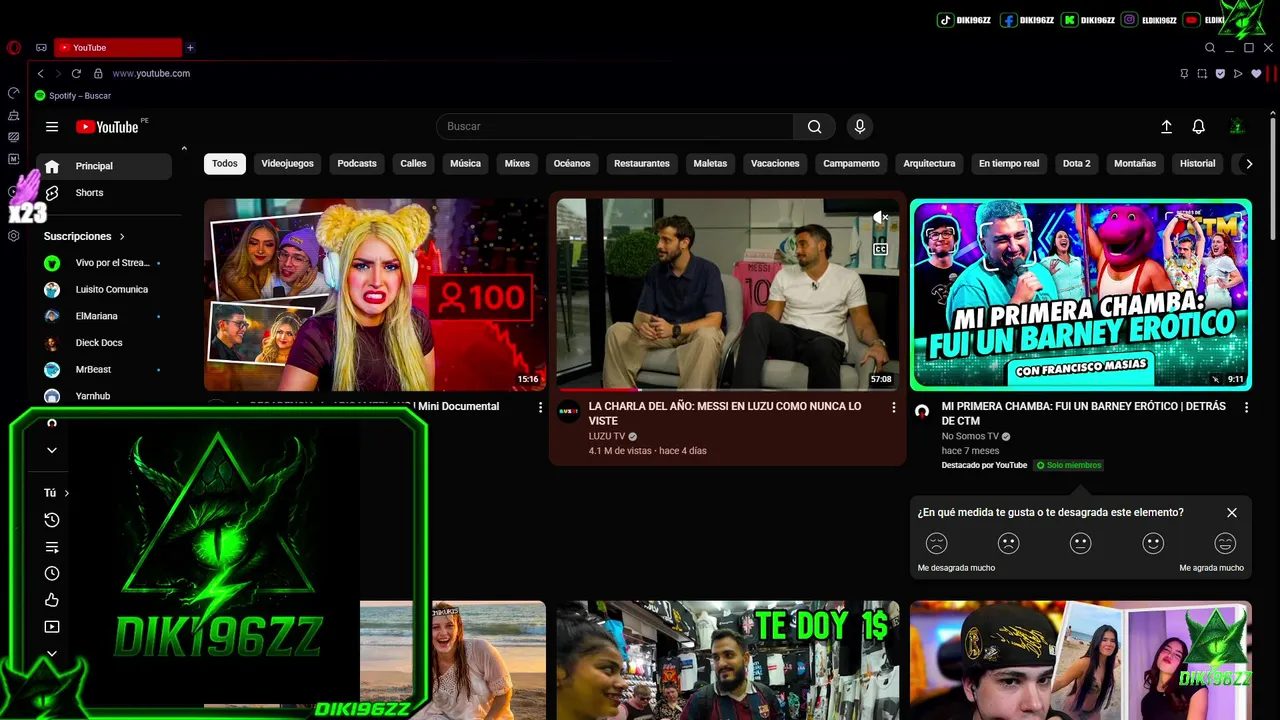Select the slightly sad second face
Screen dimensions: 1280x720
click(x=1008, y=543)
